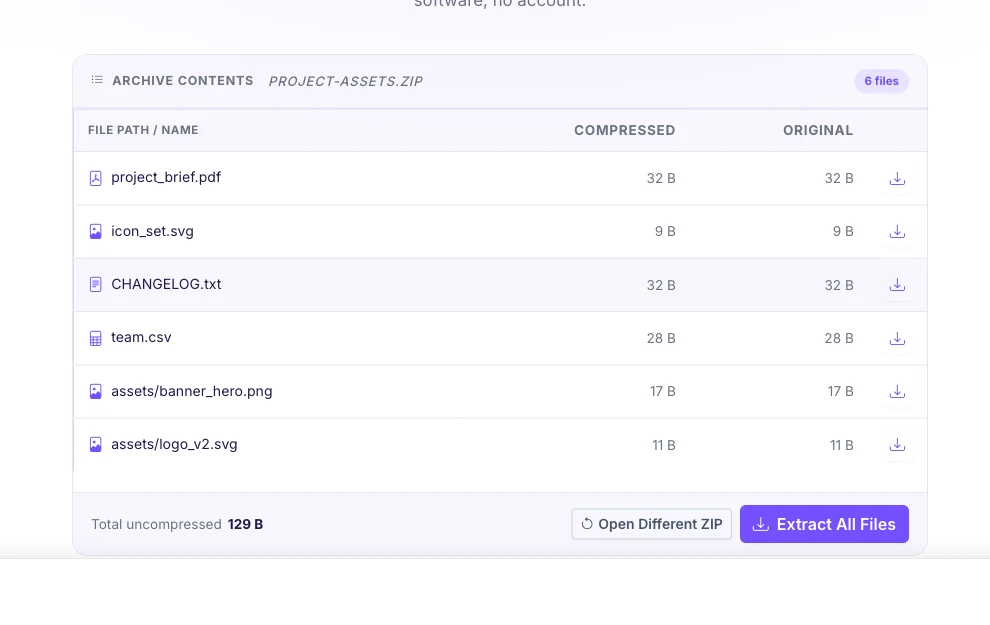Download icon_set.svg via its download icon
This screenshot has width=990, height=625.
coord(897,232)
